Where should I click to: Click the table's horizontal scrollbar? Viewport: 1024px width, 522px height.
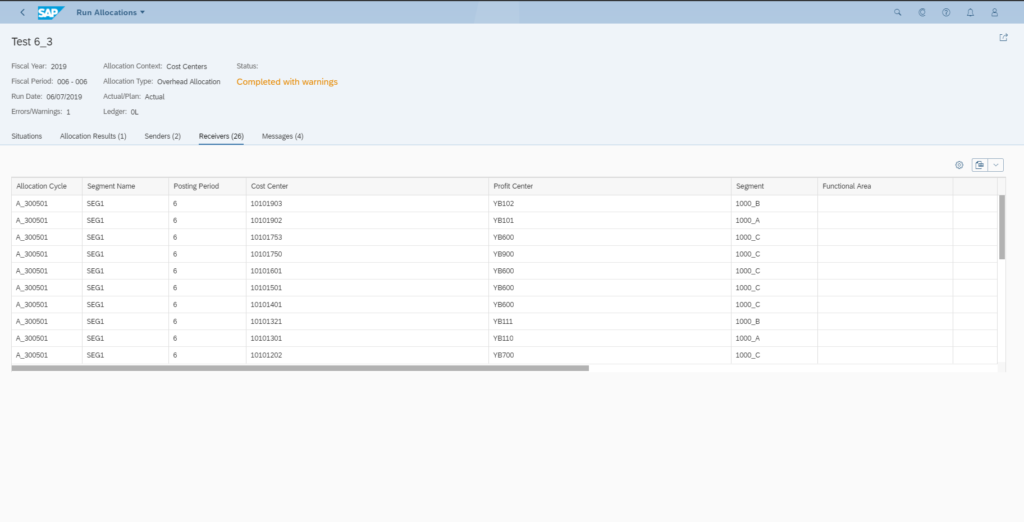pos(300,368)
